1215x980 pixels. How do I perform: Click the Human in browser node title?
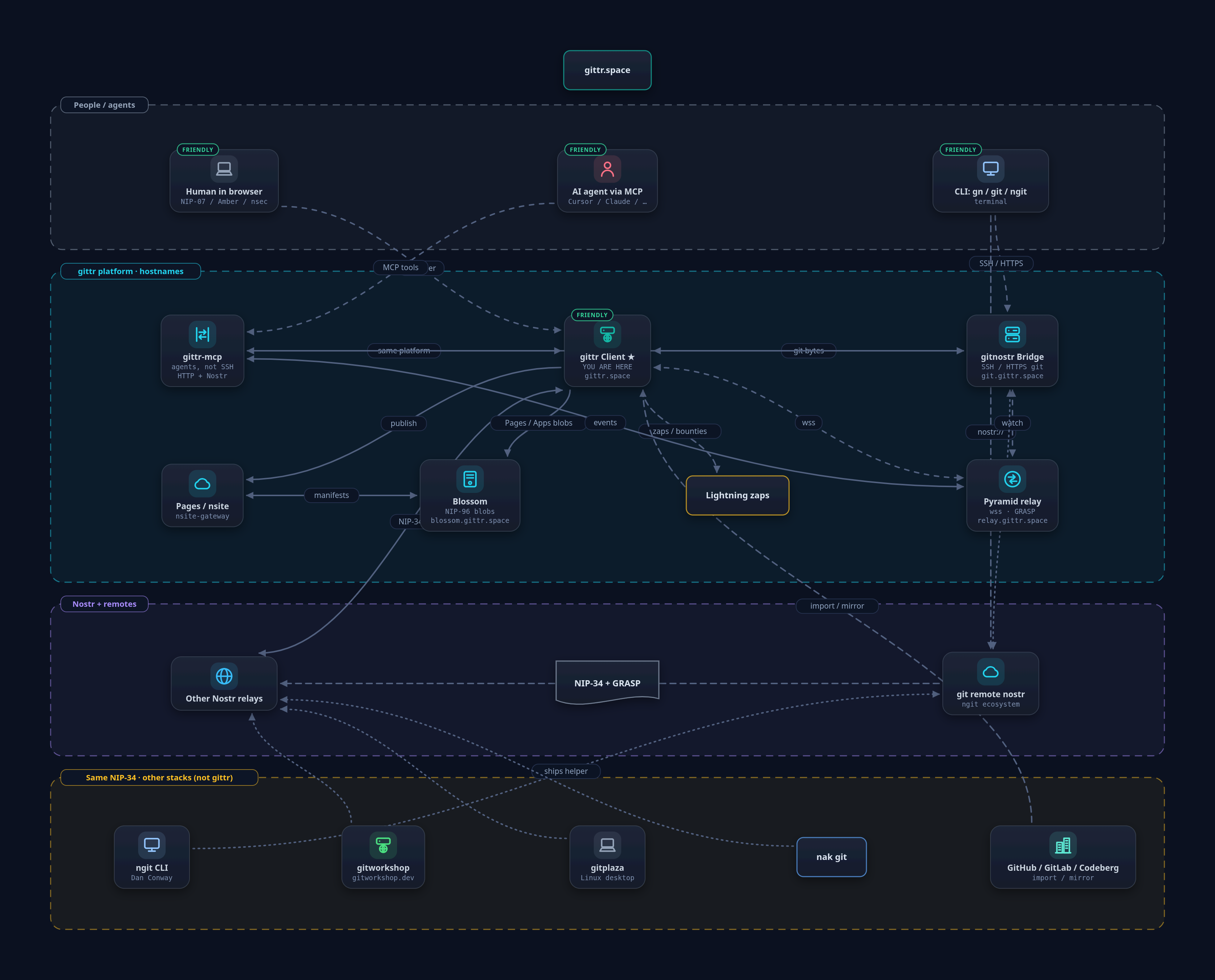coord(224,191)
